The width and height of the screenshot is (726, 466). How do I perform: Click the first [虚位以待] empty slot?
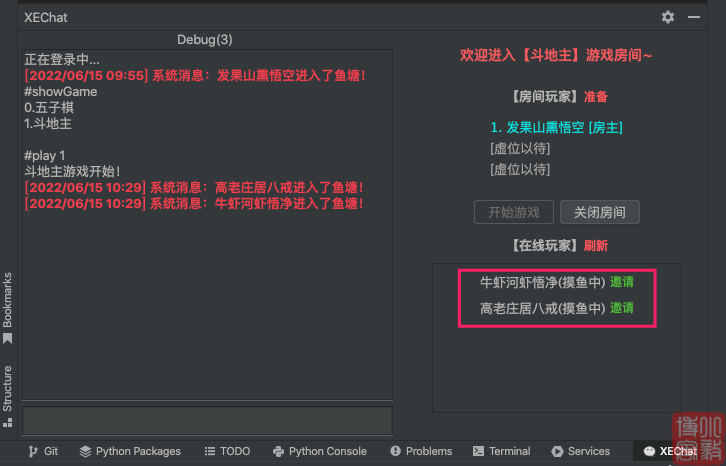click(x=520, y=149)
